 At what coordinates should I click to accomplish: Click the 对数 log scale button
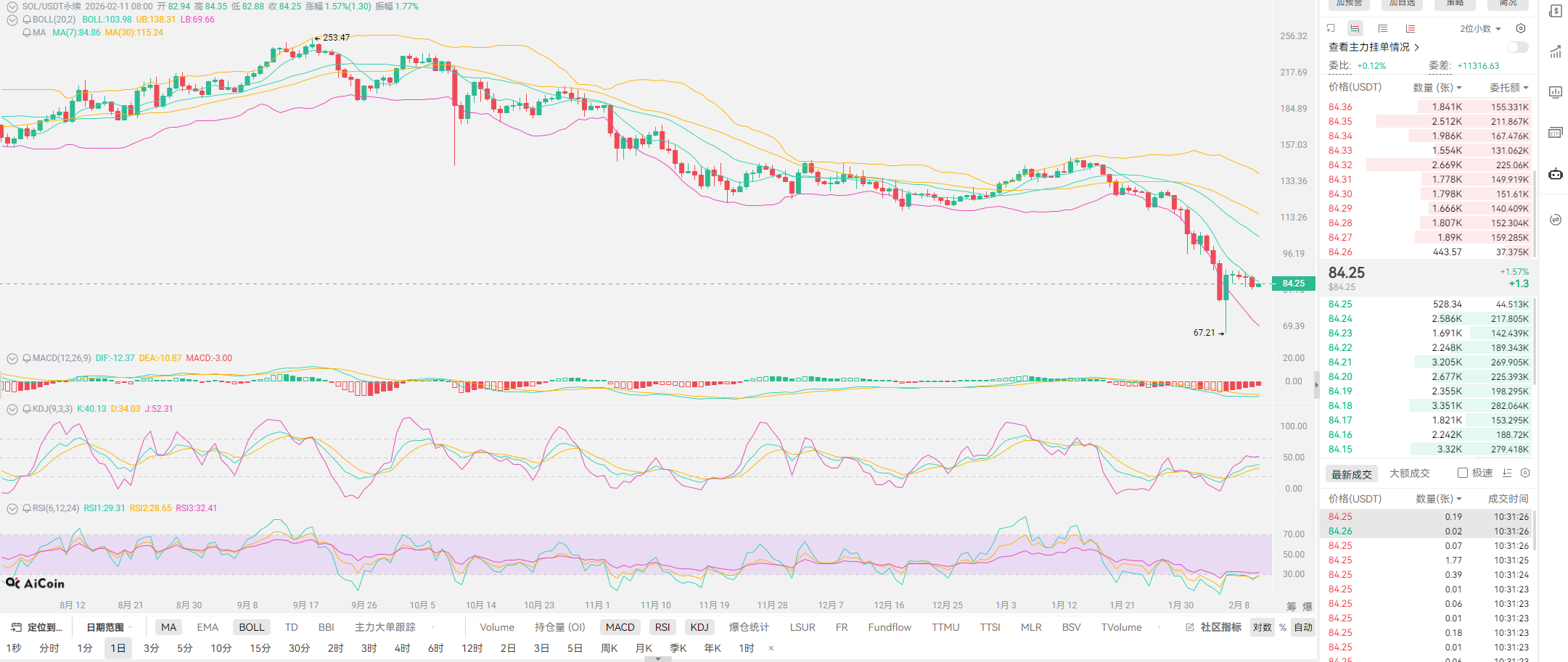1262,627
